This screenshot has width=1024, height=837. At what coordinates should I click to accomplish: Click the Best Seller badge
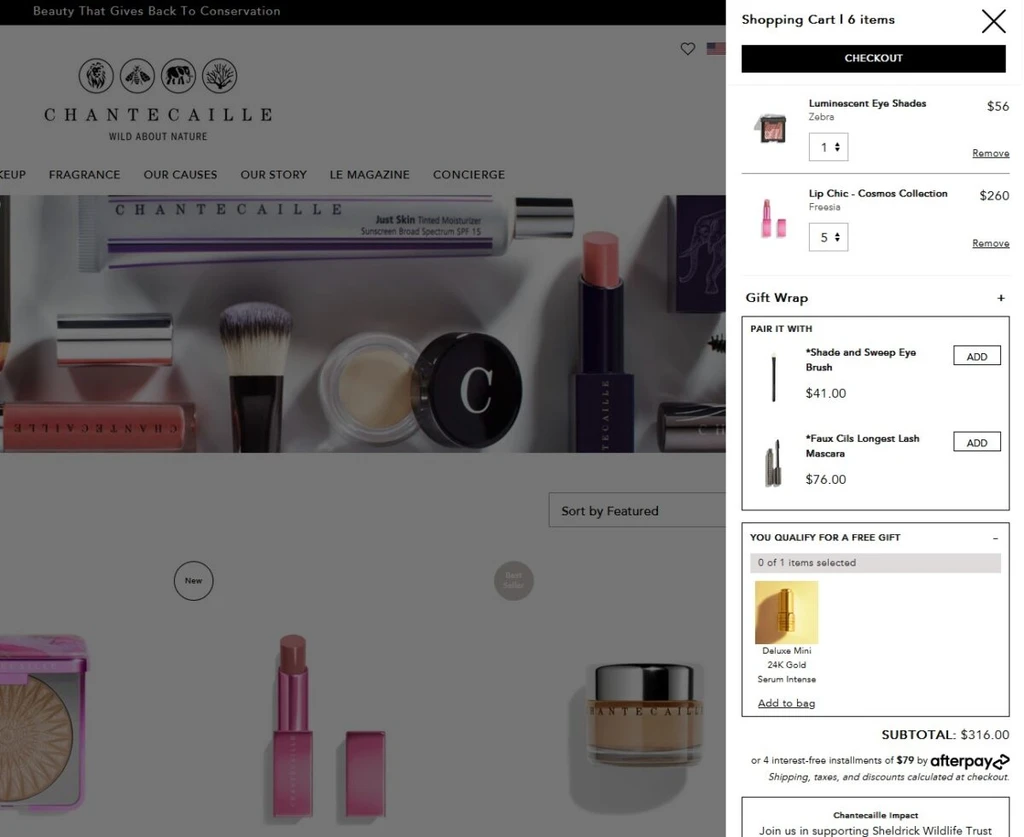[x=513, y=580]
